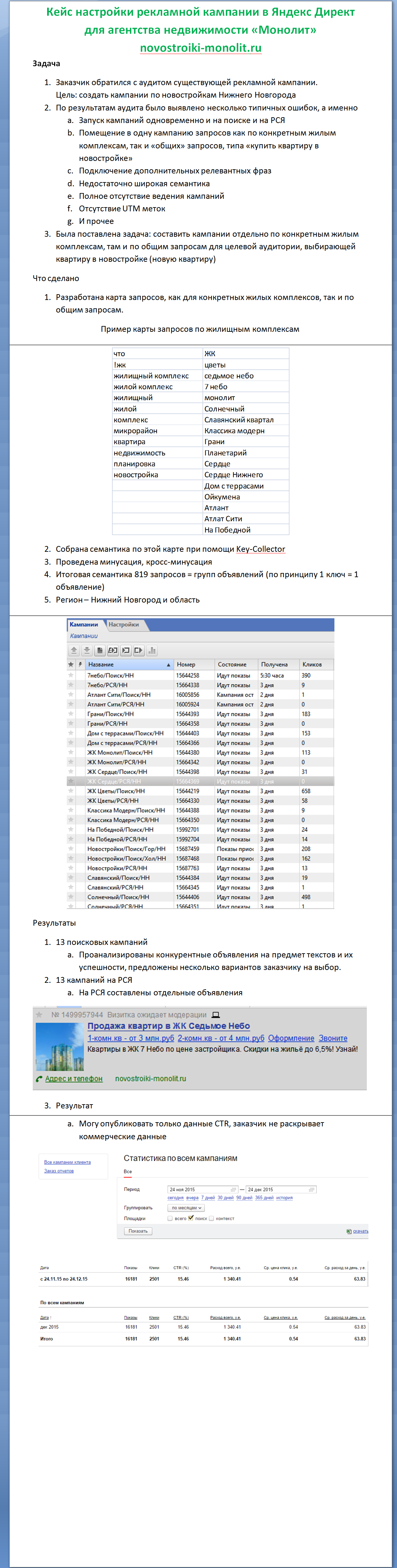Image resolution: width=397 pixels, height=1568 pixels.
Task: Select the highlighted ЖК Сердце/РСЯ/НН row
Action: (200, 781)
